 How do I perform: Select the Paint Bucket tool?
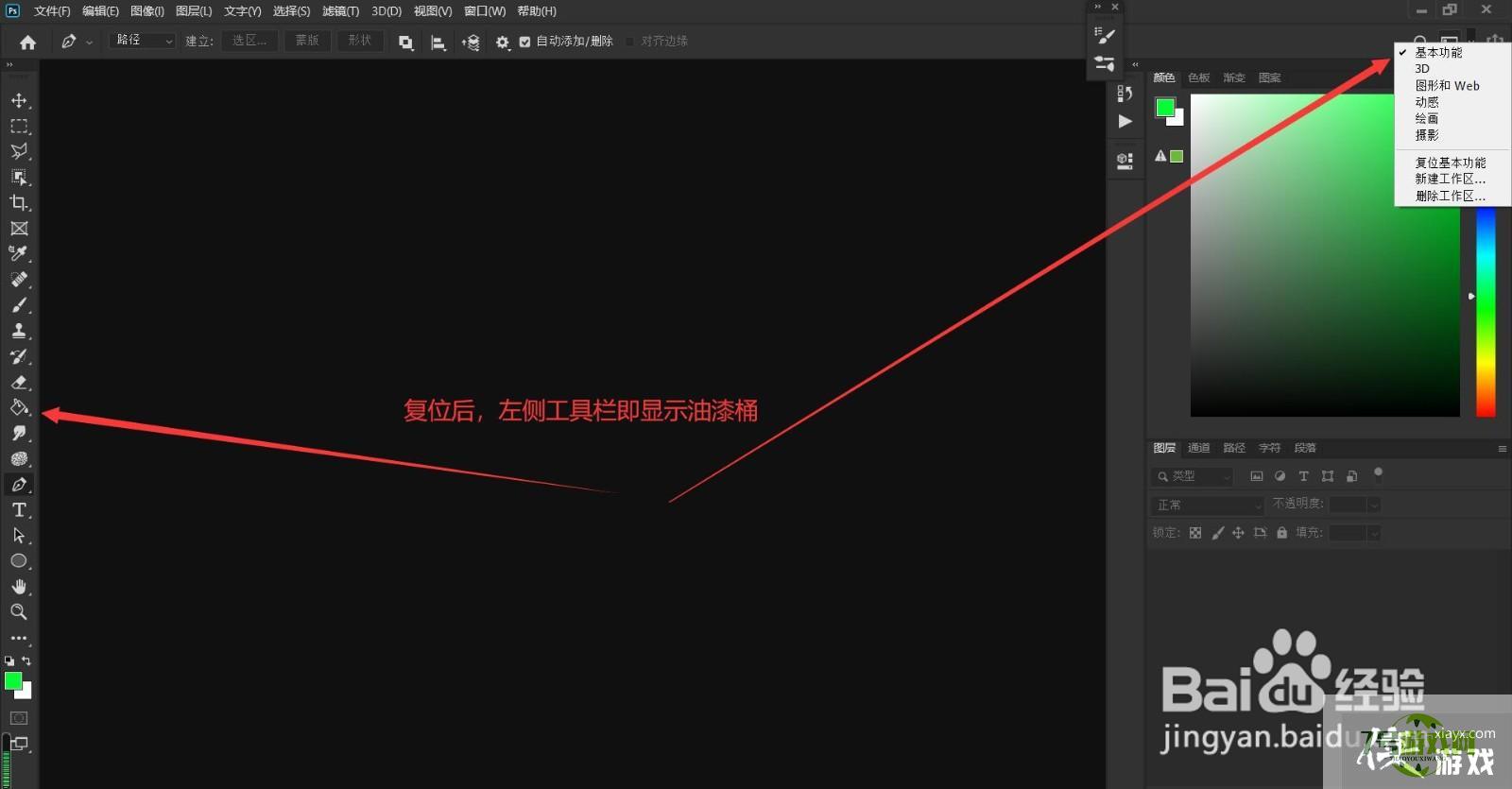point(19,407)
